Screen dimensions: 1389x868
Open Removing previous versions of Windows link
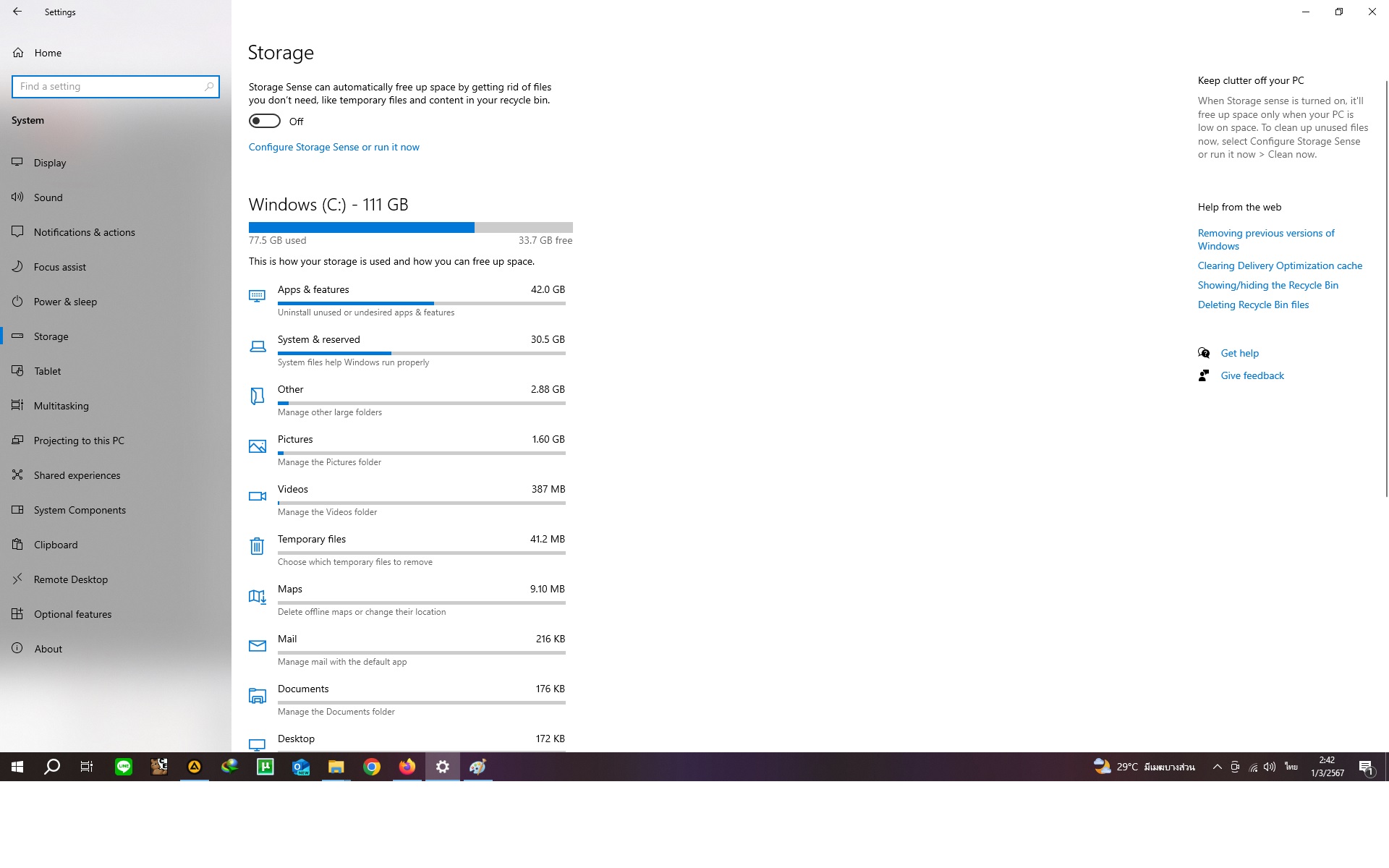click(x=1266, y=239)
